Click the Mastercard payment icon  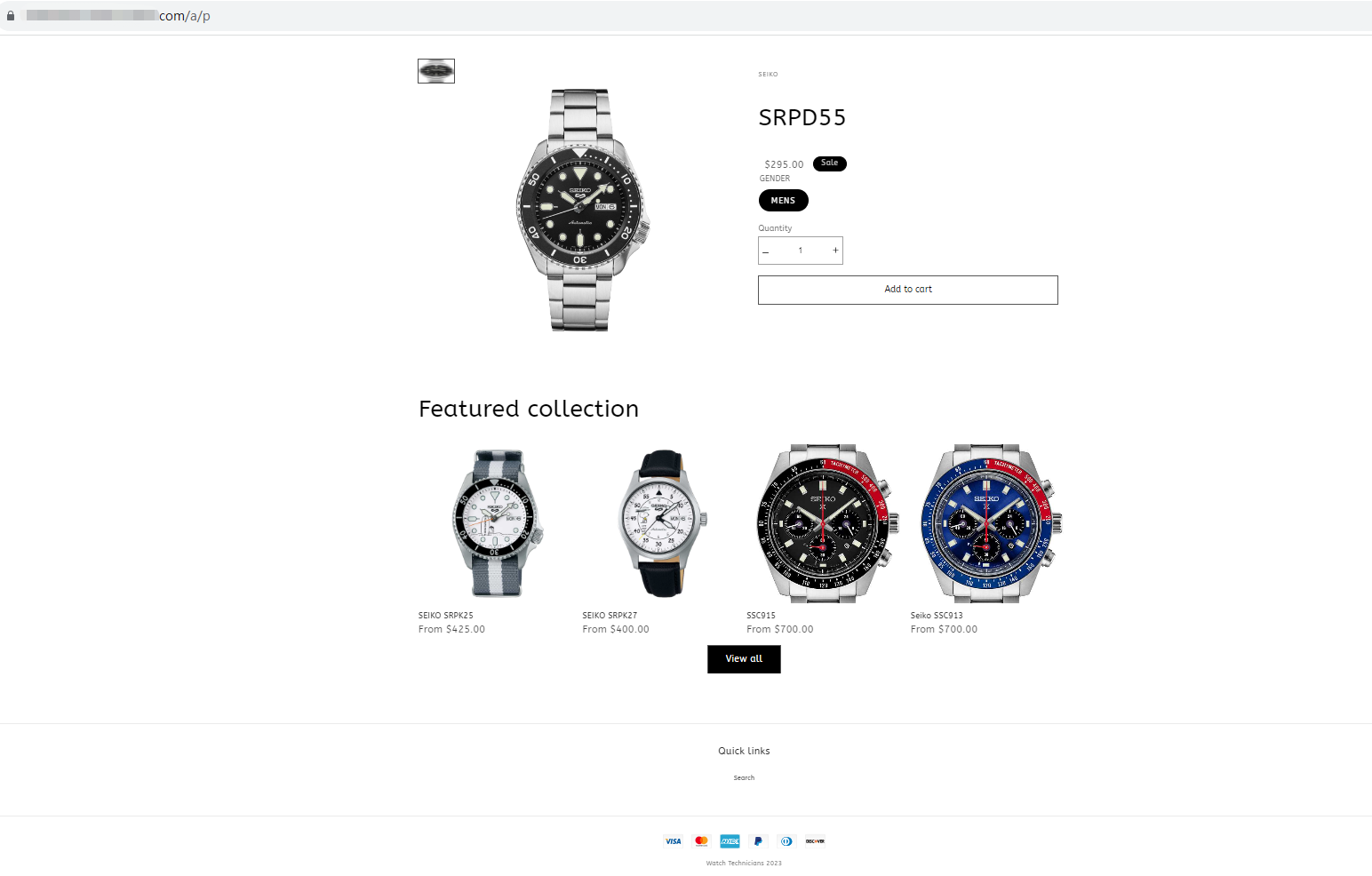tap(702, 841)
